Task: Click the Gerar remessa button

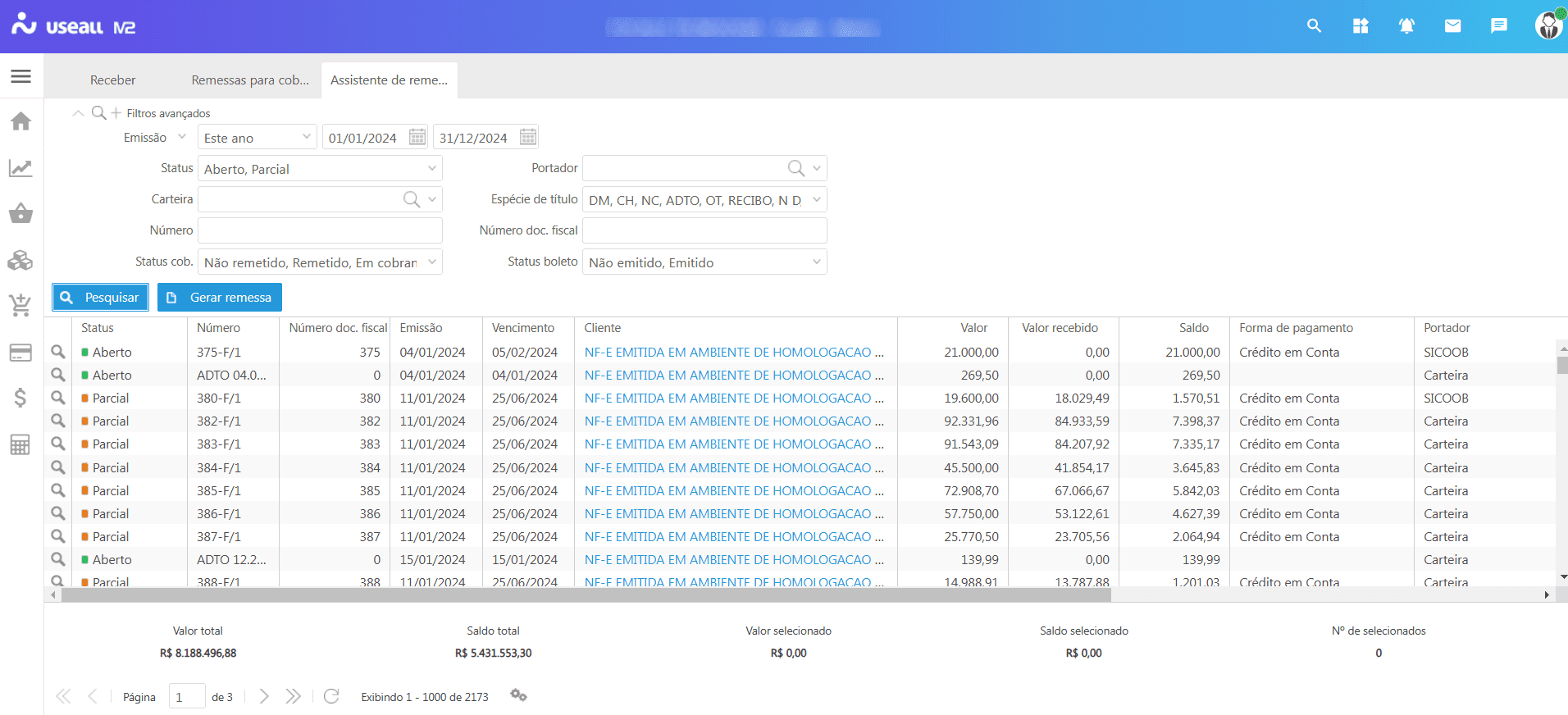Action: click(220, 298)
